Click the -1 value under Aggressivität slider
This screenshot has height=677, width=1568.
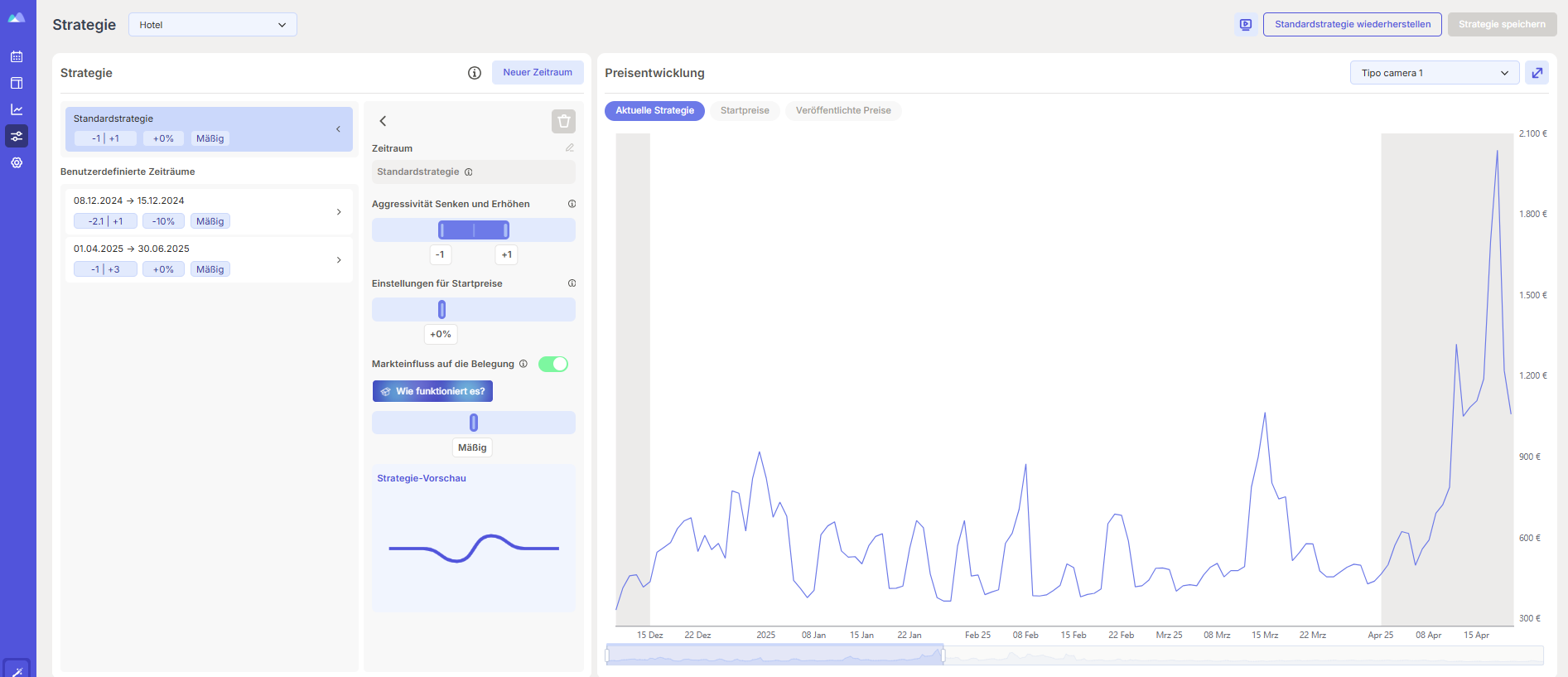point(441,254)
